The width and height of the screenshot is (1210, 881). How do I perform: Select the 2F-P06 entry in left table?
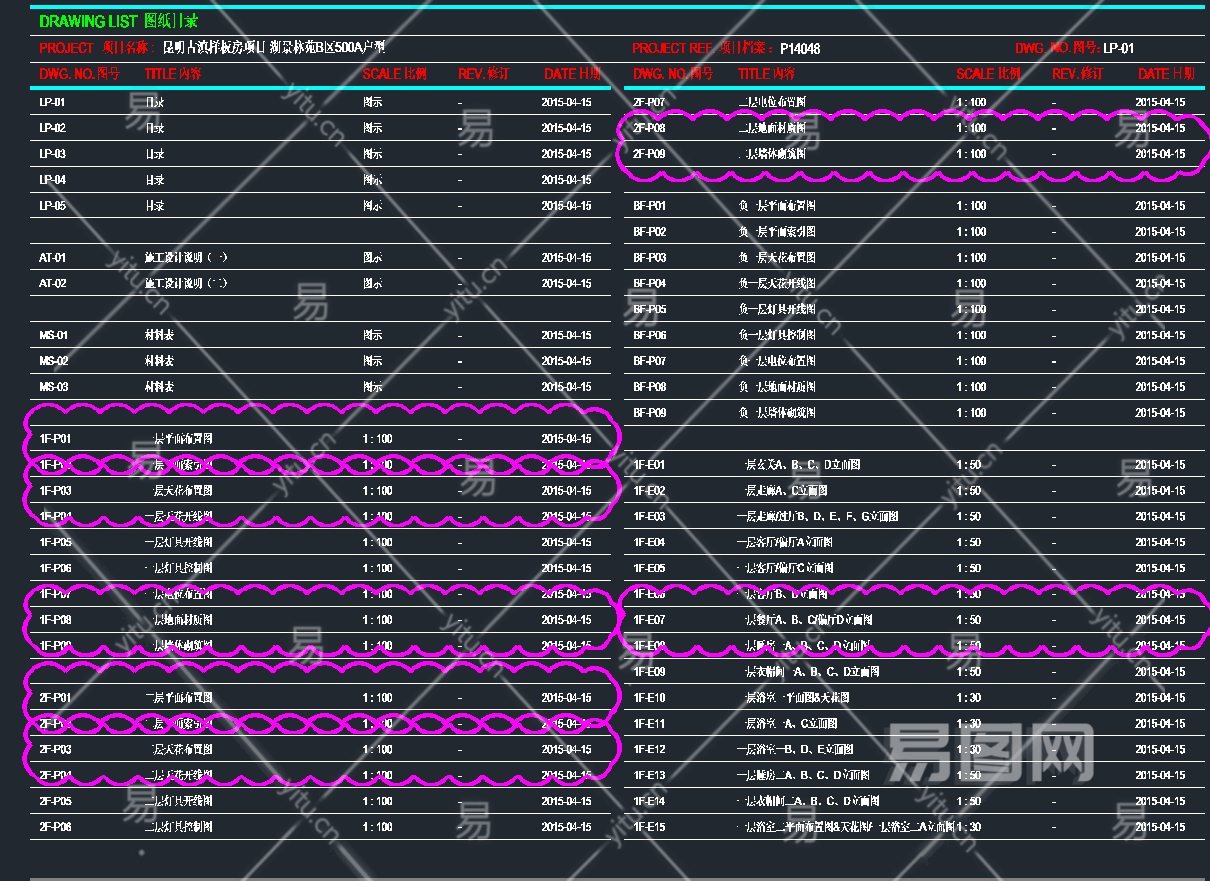click(55, 827)
